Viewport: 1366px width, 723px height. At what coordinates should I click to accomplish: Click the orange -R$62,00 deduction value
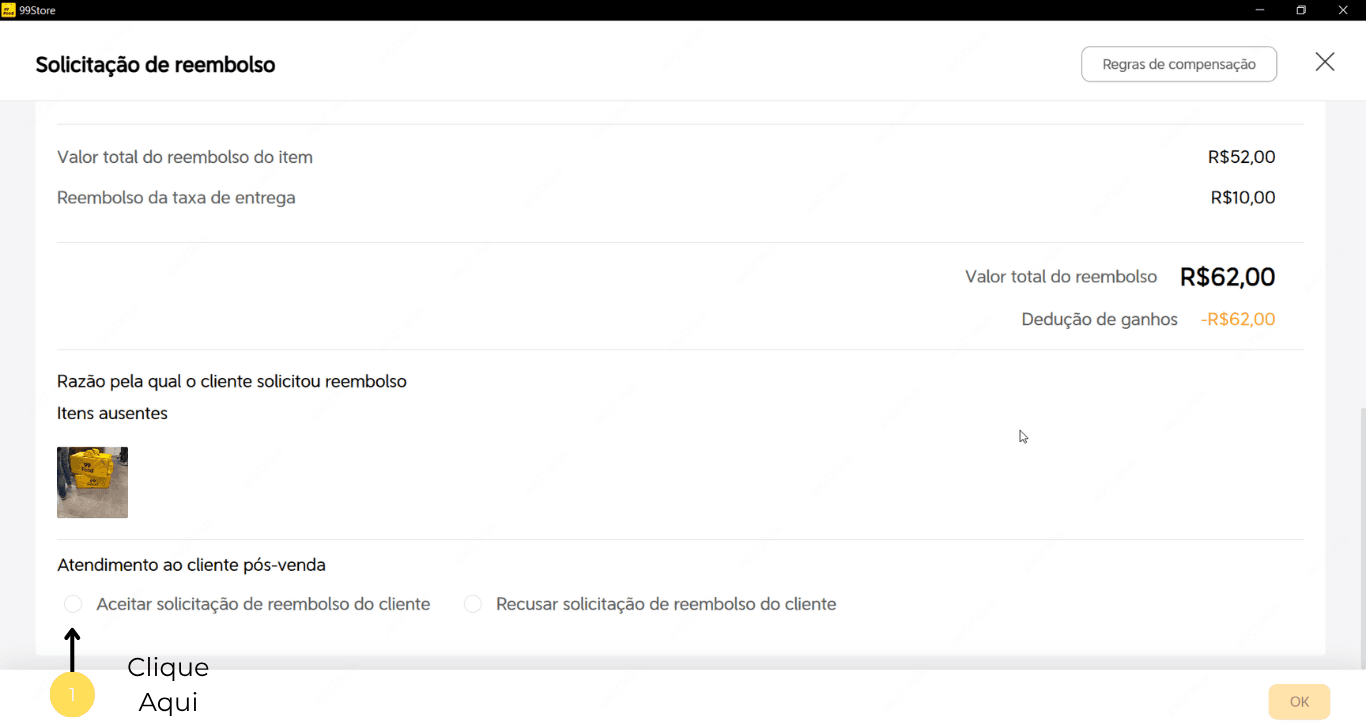pos(1237,320)
